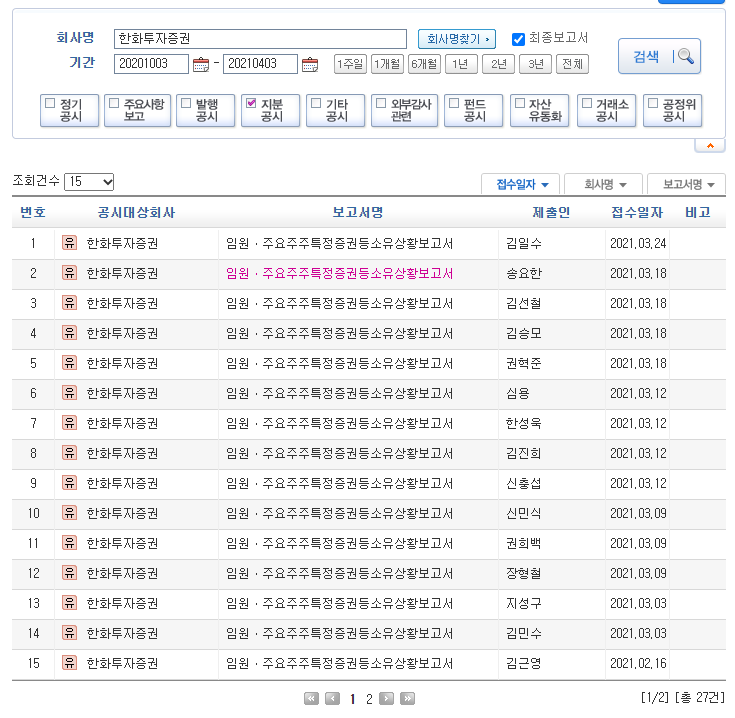735x718 pixels.
Task: Collapse the search panel with orange arrow
Action: coord(710,146)
